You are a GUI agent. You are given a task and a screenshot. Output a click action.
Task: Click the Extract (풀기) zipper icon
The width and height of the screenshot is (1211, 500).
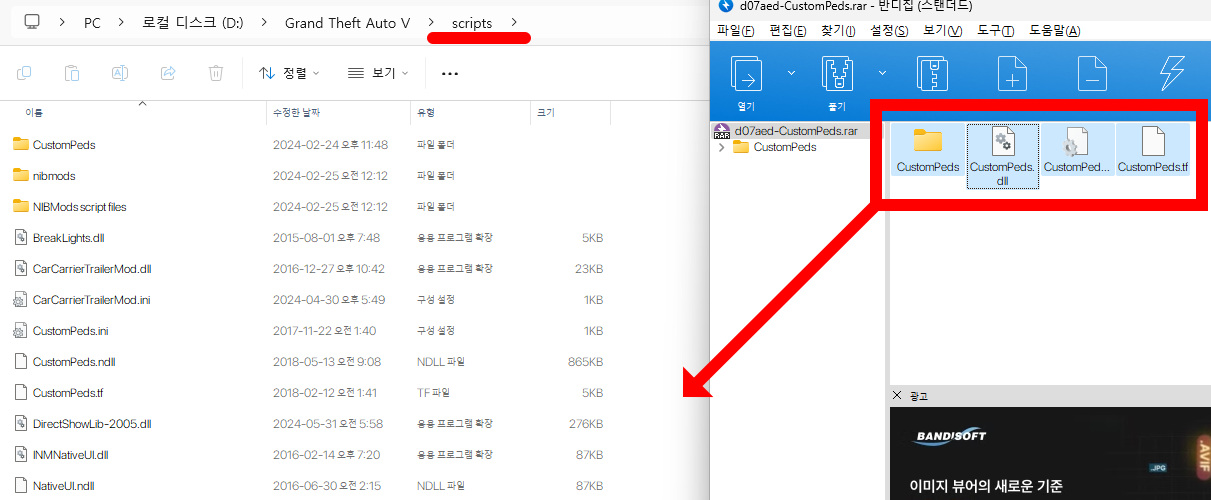[x=837, y=74]
